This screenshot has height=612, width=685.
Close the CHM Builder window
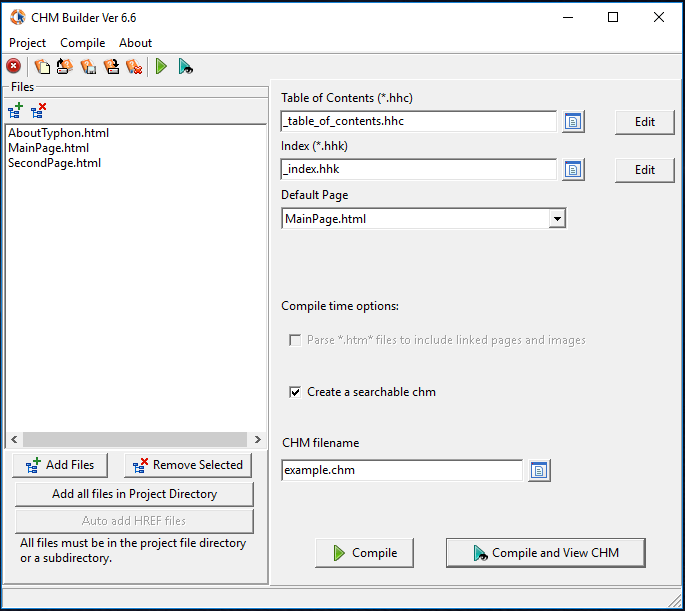[659, 17]
